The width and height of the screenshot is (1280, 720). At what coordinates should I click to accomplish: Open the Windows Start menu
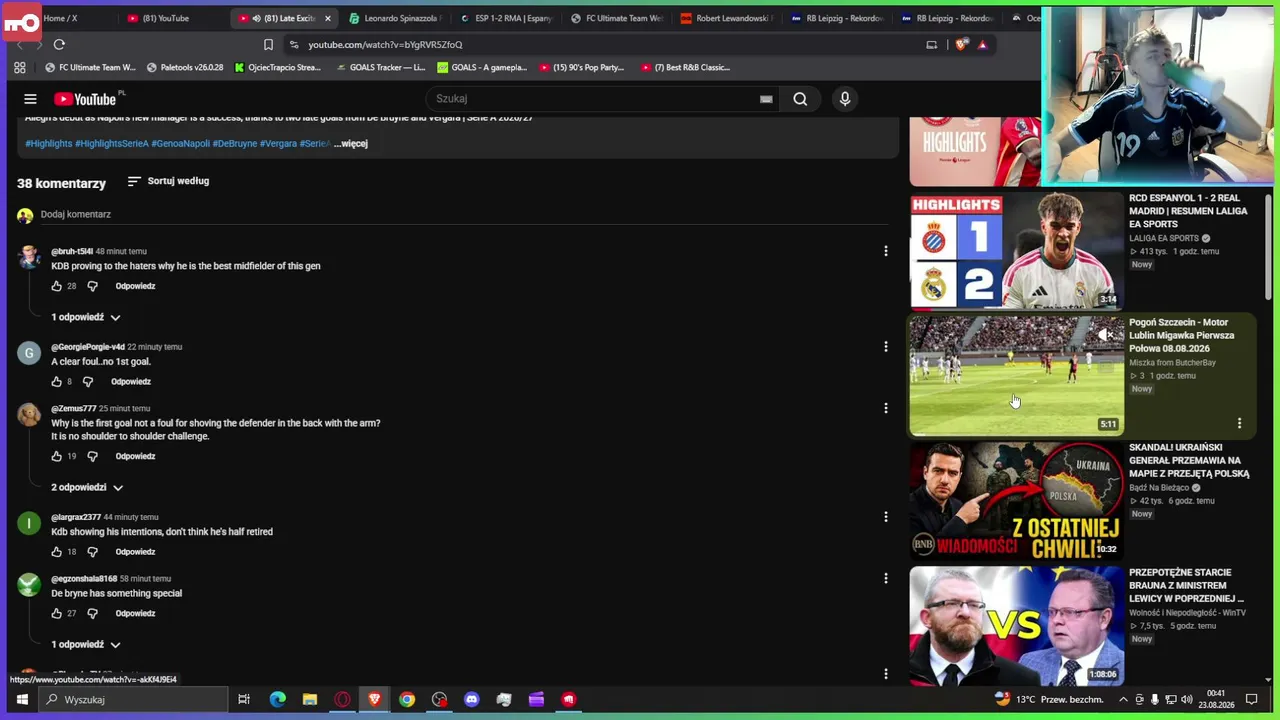point(22,699)
